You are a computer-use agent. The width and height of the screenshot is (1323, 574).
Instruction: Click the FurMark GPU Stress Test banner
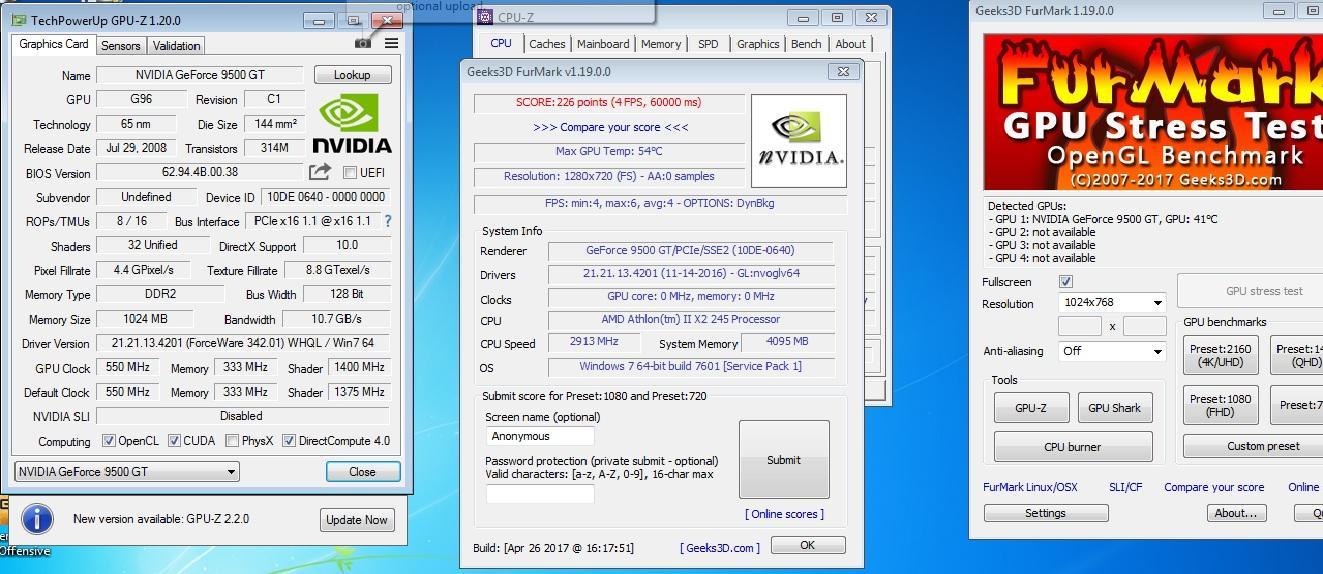click(x=1153, y=113)
